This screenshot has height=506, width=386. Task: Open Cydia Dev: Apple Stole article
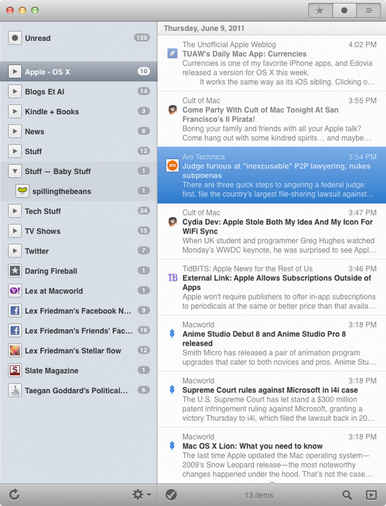(272, 231)
